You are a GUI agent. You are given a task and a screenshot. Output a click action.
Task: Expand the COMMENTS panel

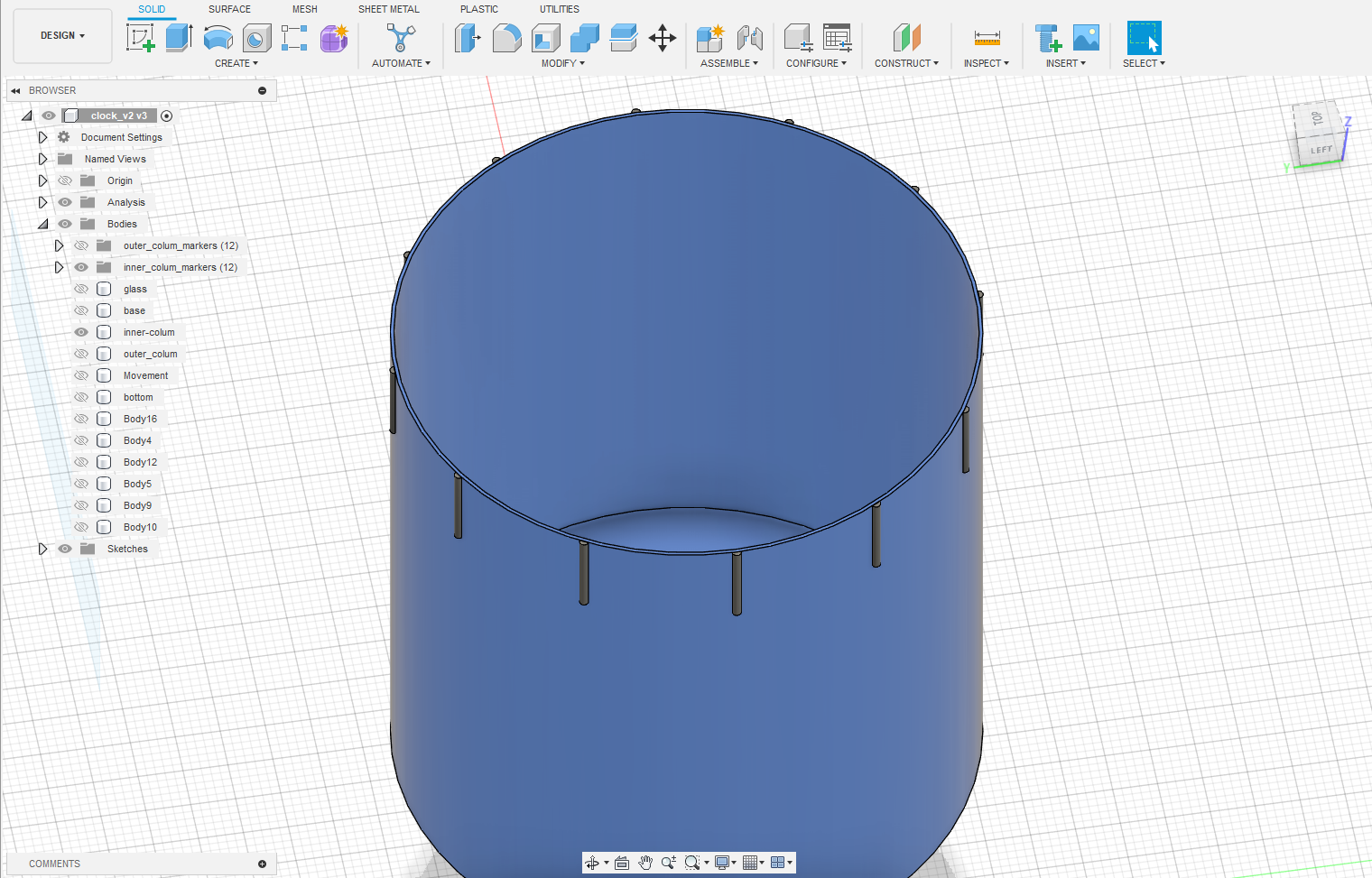(x=262, y=864)
